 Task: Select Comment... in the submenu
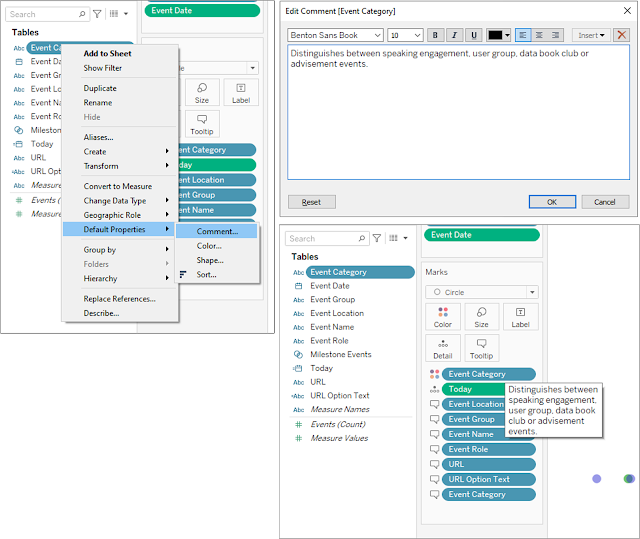217,231
